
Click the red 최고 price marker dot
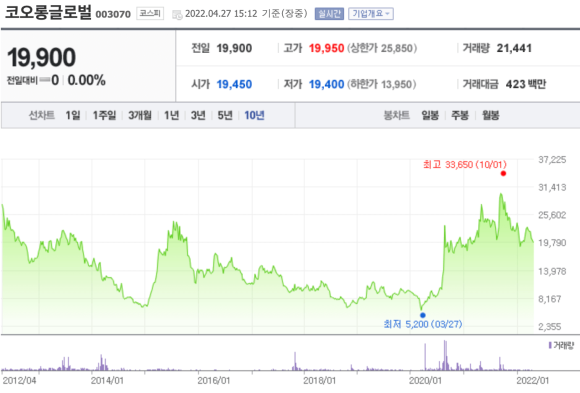pos(503,174)
